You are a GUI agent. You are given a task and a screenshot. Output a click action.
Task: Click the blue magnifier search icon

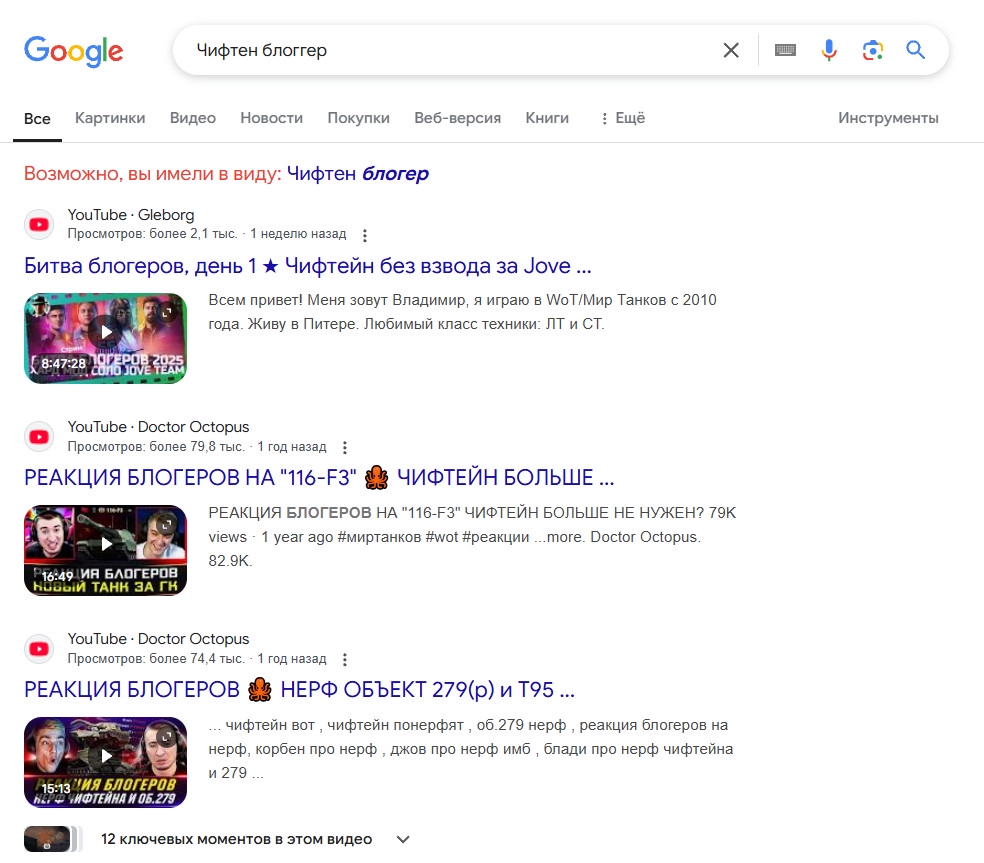point(916,50)
